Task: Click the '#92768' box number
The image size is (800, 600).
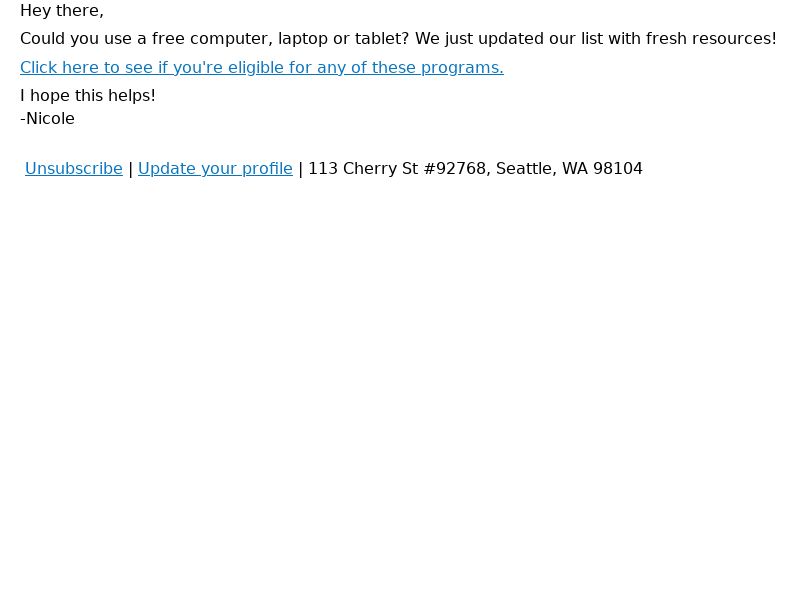Action: [x=455, y=168]
